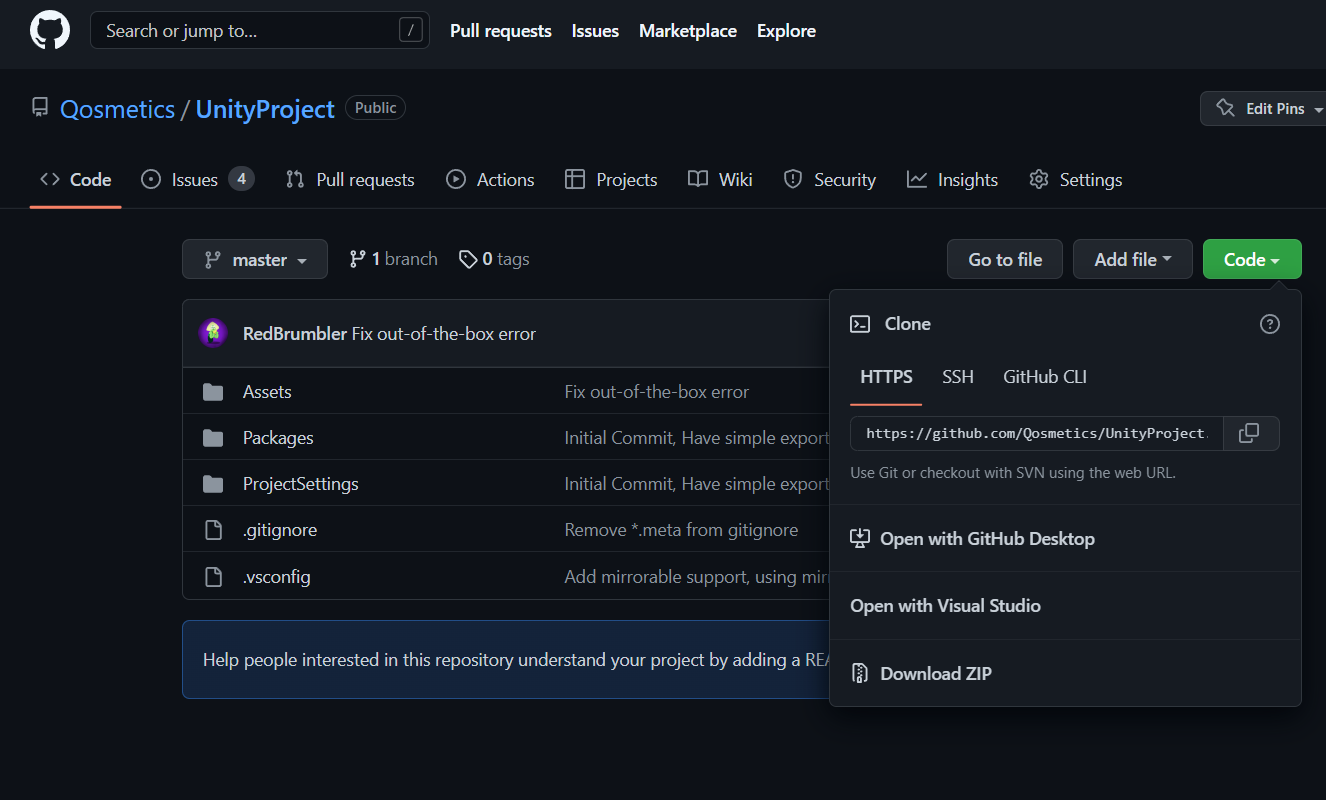Open .vsconfig row Add mirrorable support commit
The height and width of the screenshot is (800, 1326).
click(x=697, y=577)
